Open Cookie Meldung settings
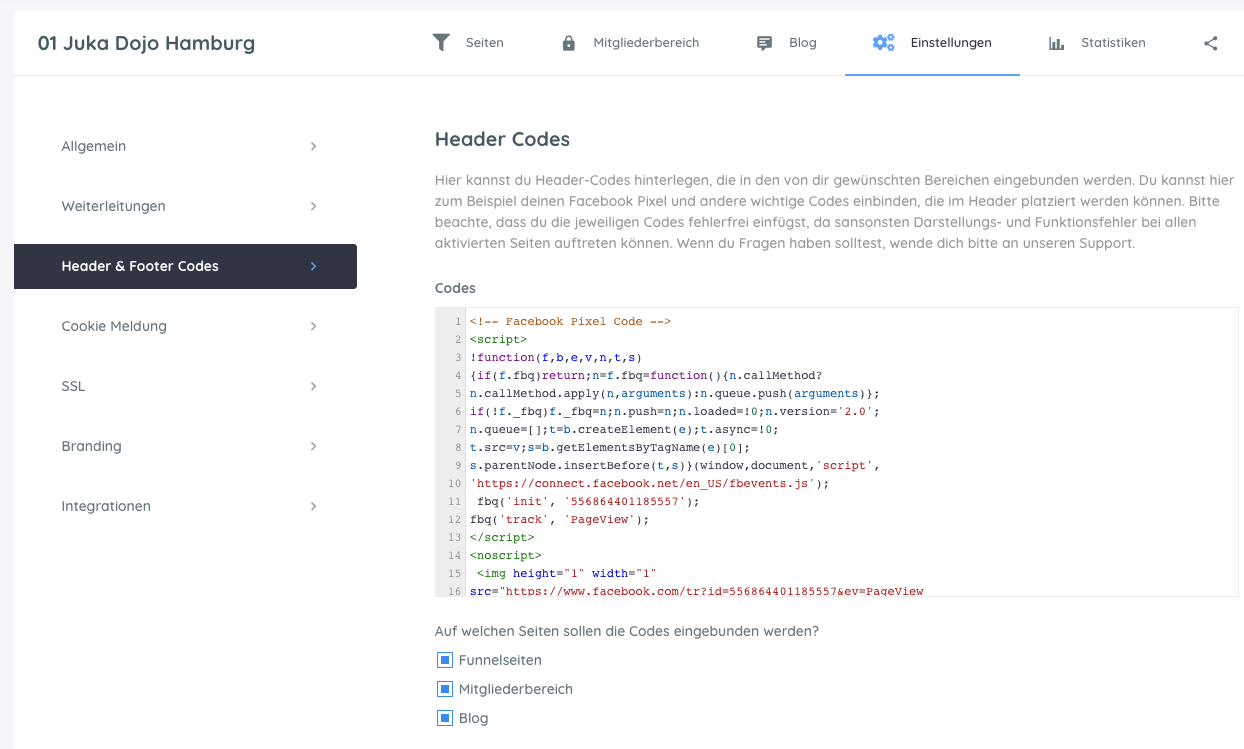 (x=185, y=326)
